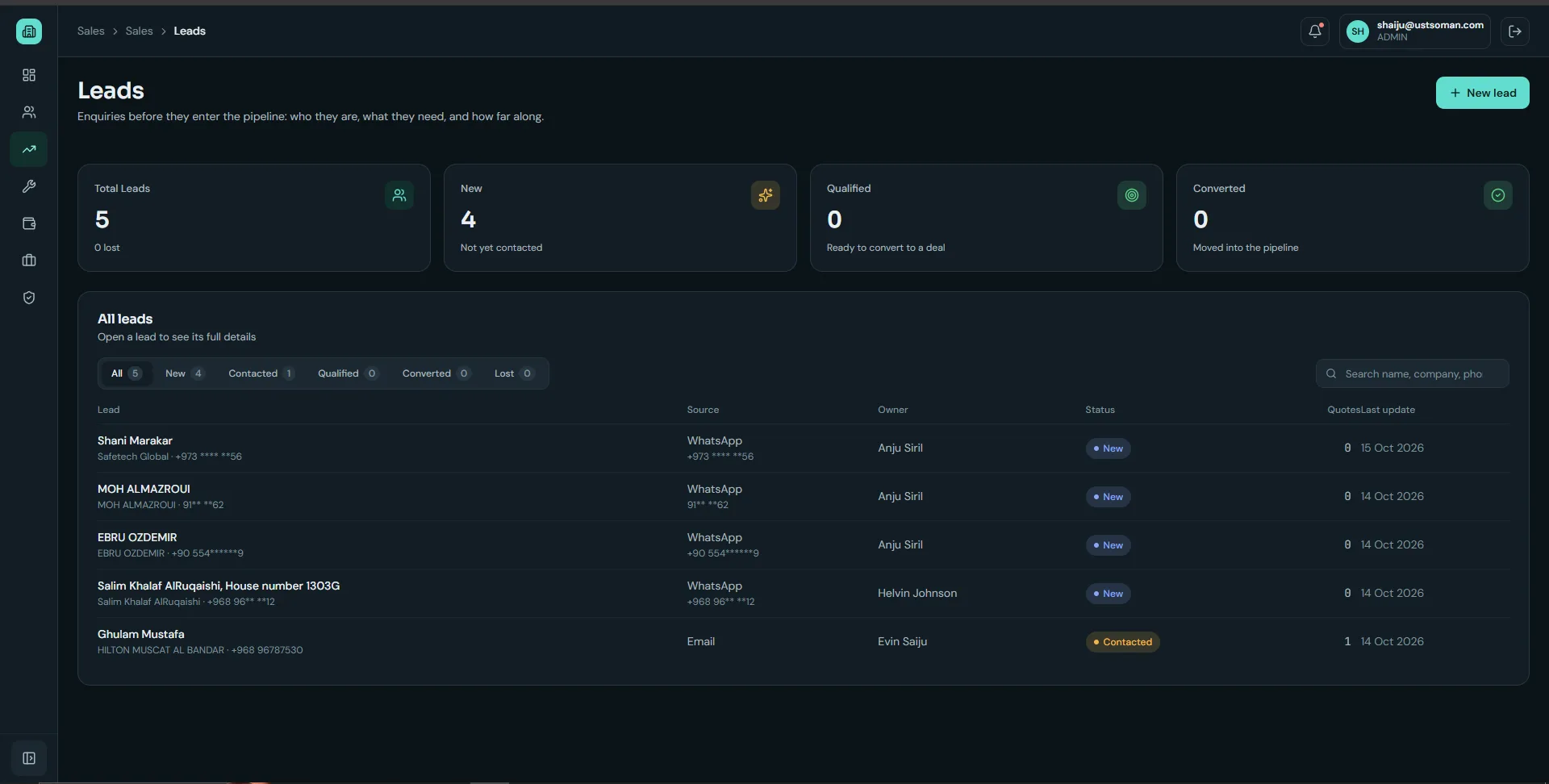
Task: Click the New card sparkles icon
Action: (x=766, y=195)
